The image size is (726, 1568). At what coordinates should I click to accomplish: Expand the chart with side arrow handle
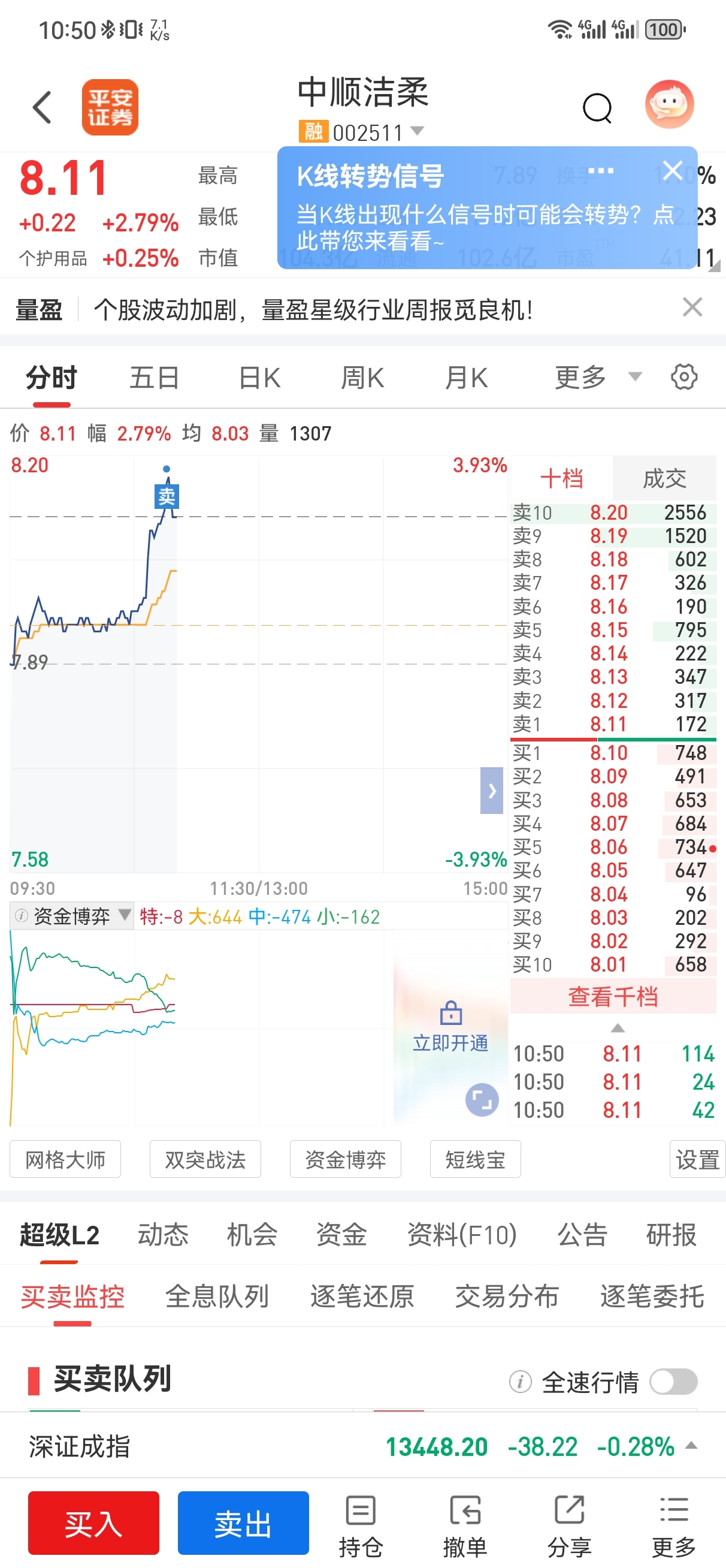tap(492, 790)
